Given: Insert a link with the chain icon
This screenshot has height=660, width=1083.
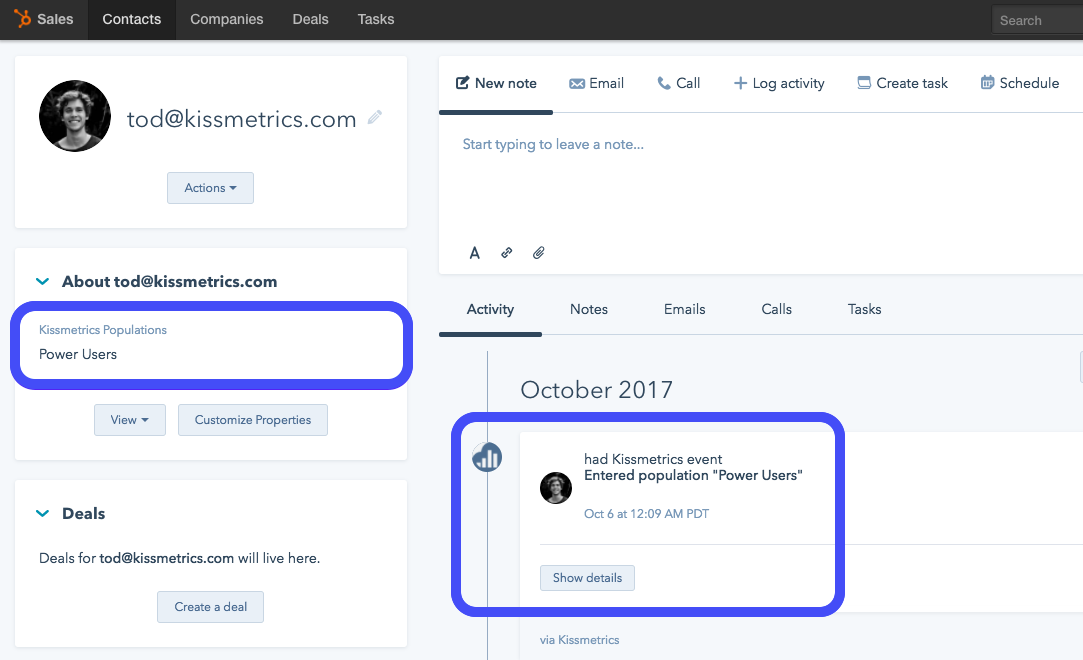Looking at the screenshot, I should (506, 253).
